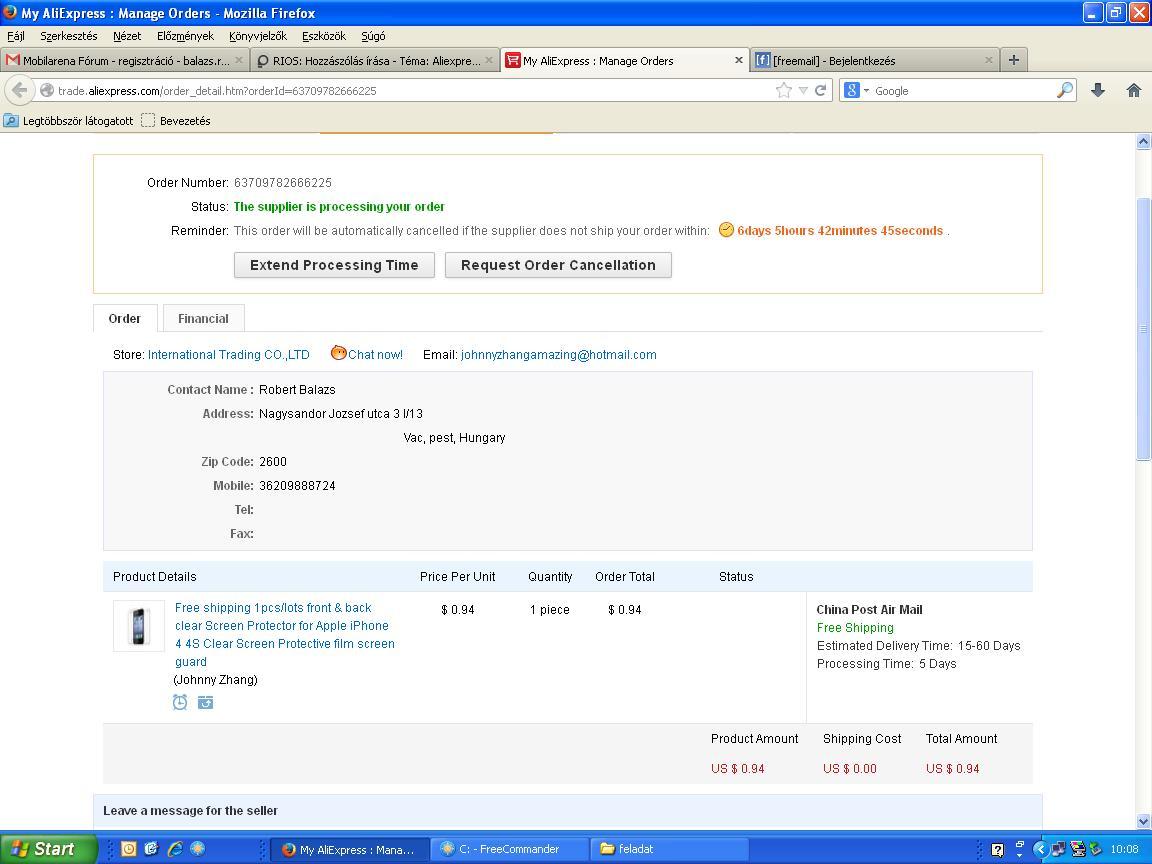Screen dimensions: 1152x864
Task: Click the alarm clock icon under the product
Action: pos(180,702)
